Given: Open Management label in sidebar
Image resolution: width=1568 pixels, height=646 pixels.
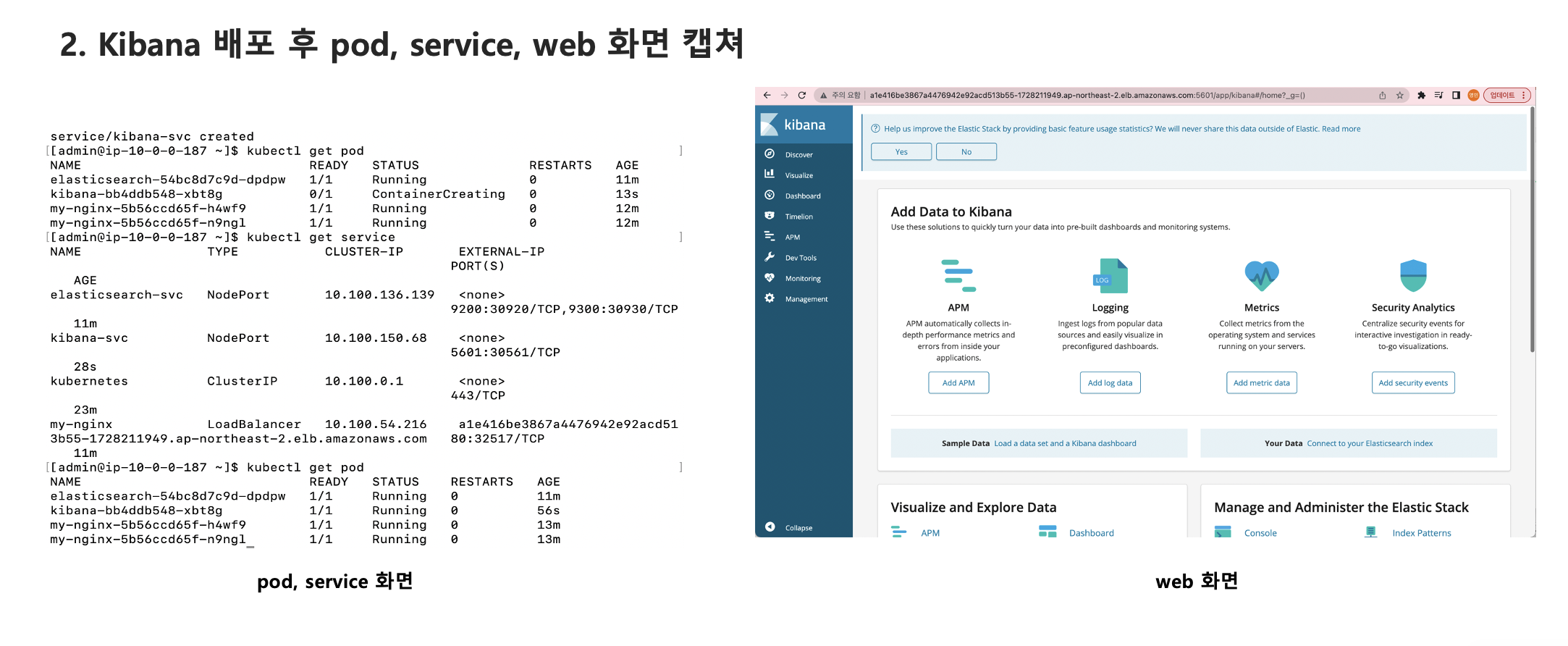Looking at the screenshot, I should click(806, 299).
